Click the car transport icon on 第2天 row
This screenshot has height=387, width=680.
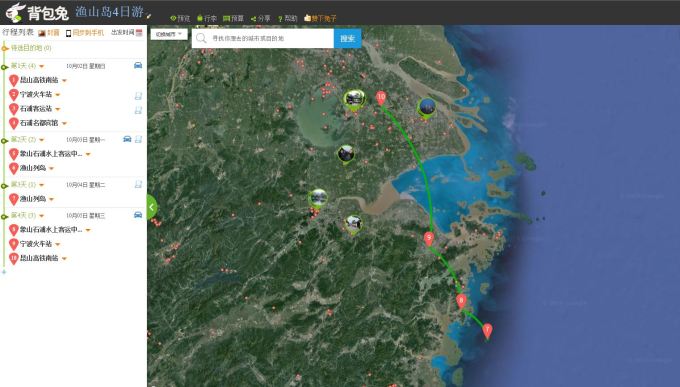[x=127, y=139]
